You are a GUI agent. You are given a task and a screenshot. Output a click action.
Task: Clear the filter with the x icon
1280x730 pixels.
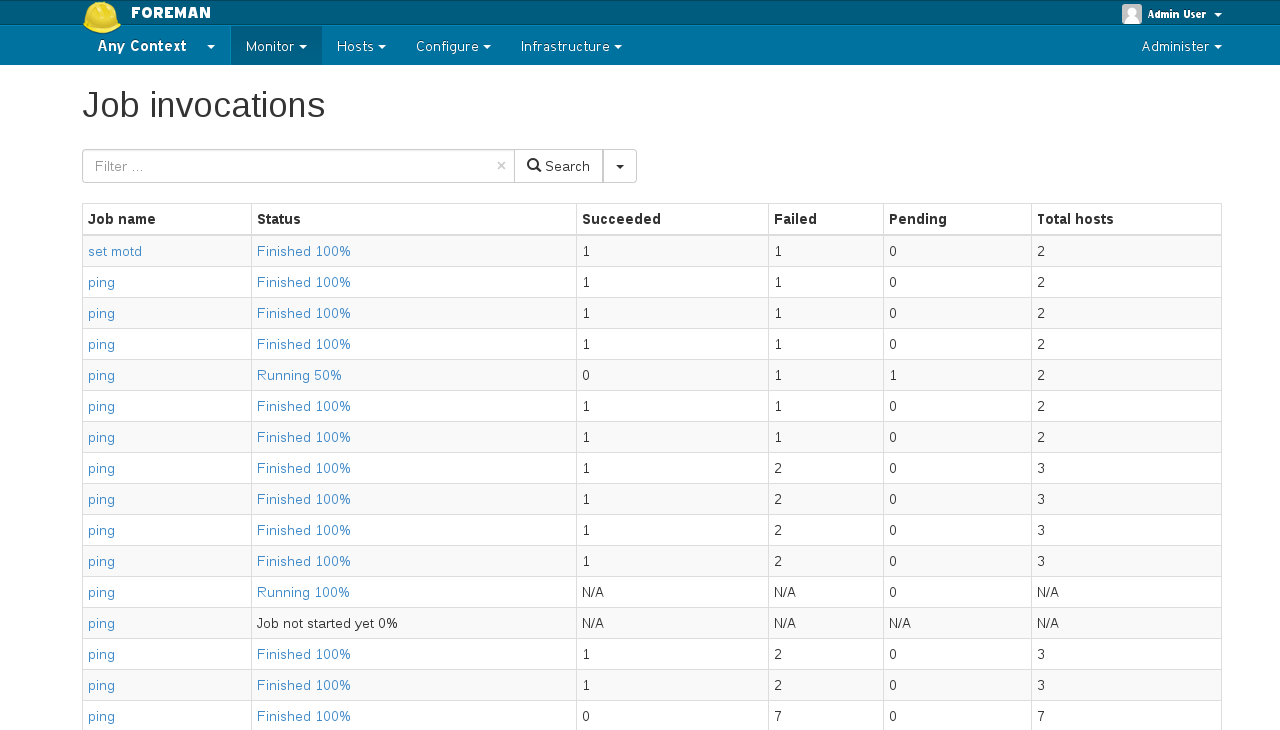click(x=501, y=166)
